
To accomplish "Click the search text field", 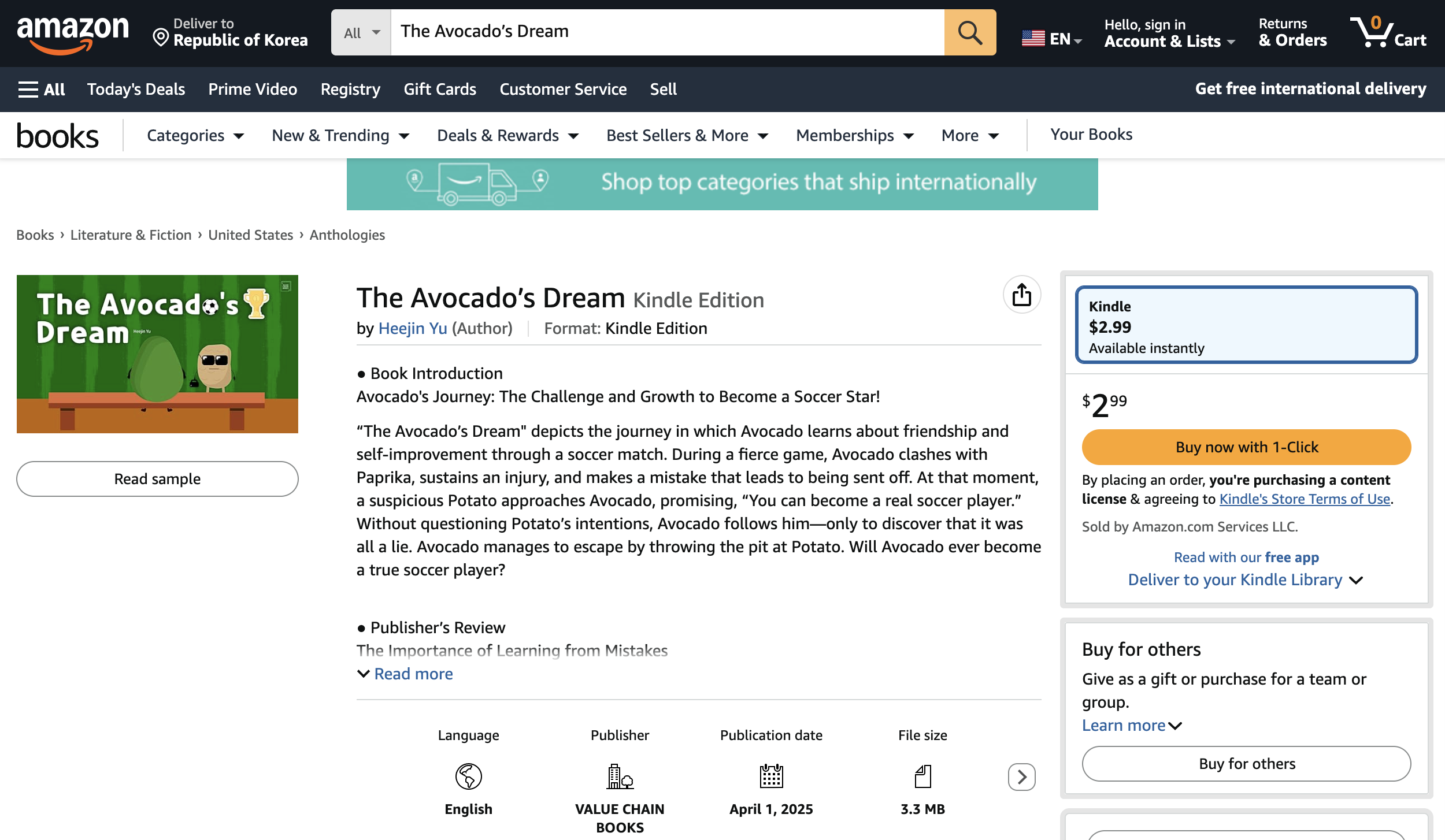I will 668,32.
